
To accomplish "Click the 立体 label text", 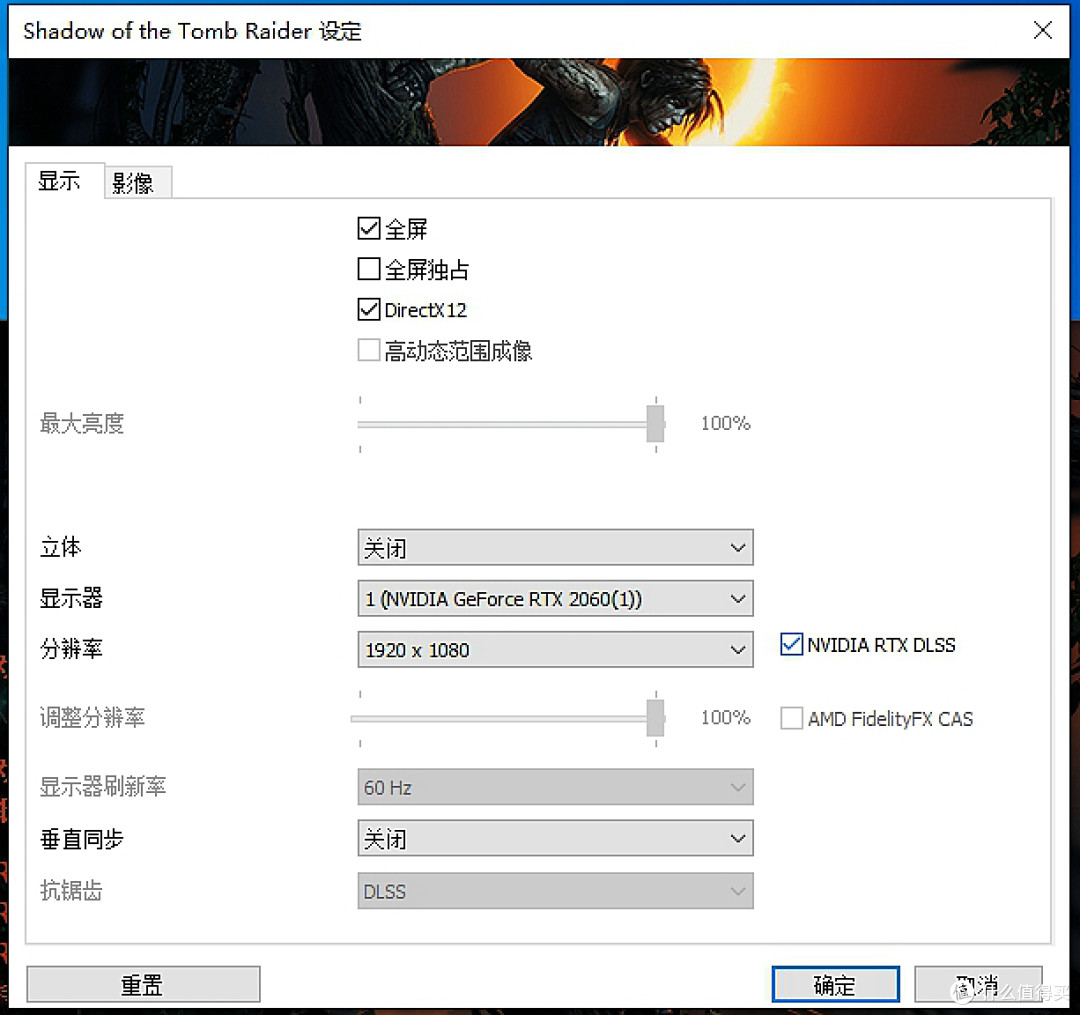I will point(61,547).
